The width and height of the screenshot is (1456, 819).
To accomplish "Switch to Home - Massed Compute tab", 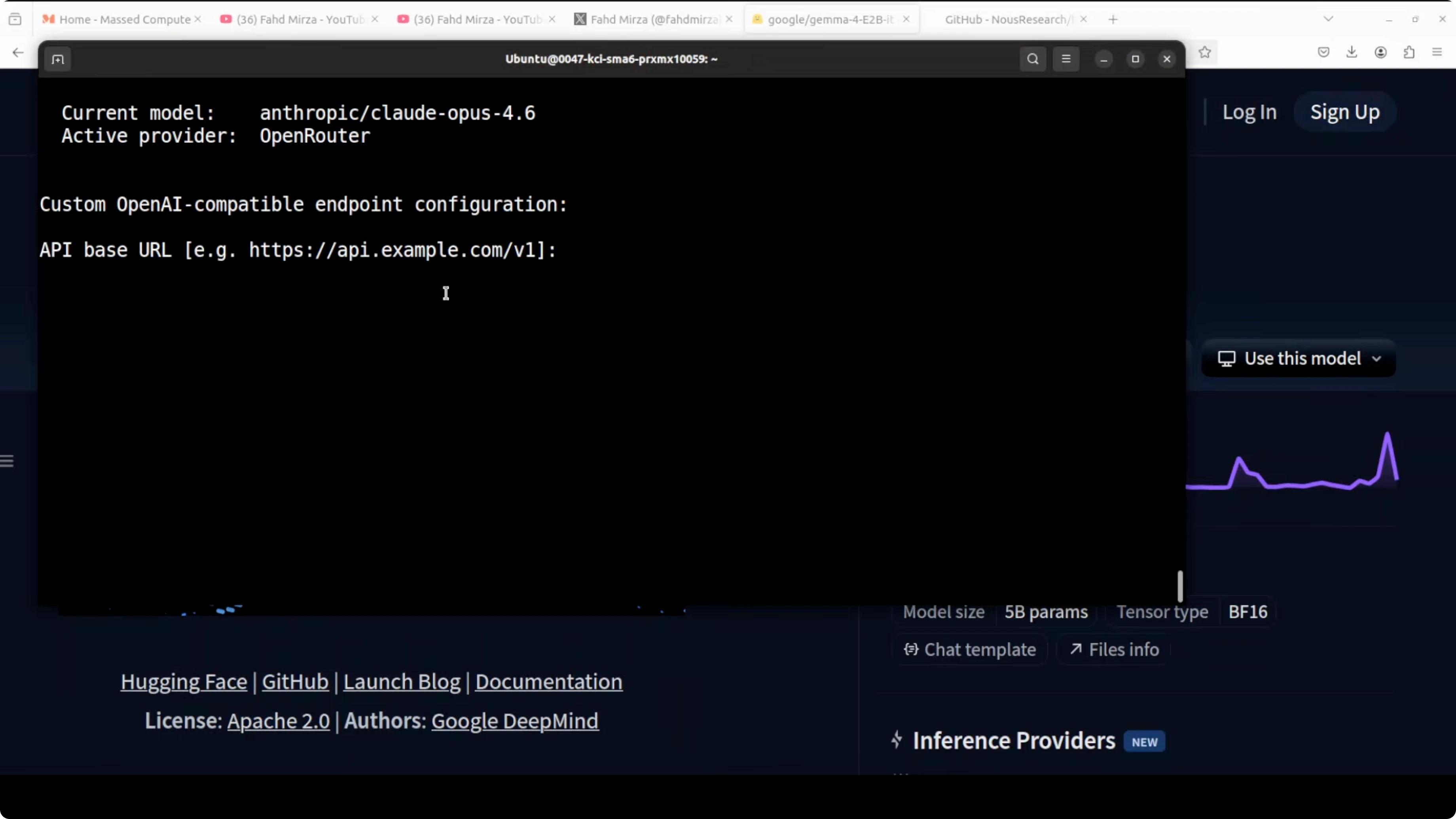I will tap(124, 19).
